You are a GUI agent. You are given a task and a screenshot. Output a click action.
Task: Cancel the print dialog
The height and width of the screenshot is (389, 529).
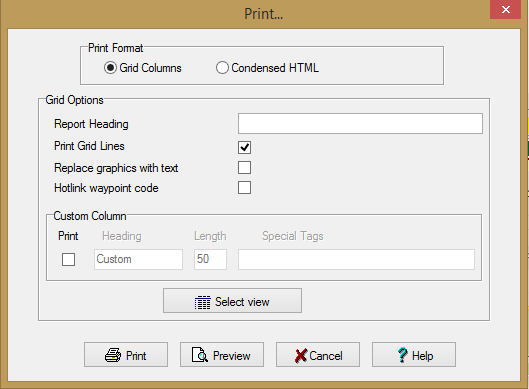tap(318, 355)
